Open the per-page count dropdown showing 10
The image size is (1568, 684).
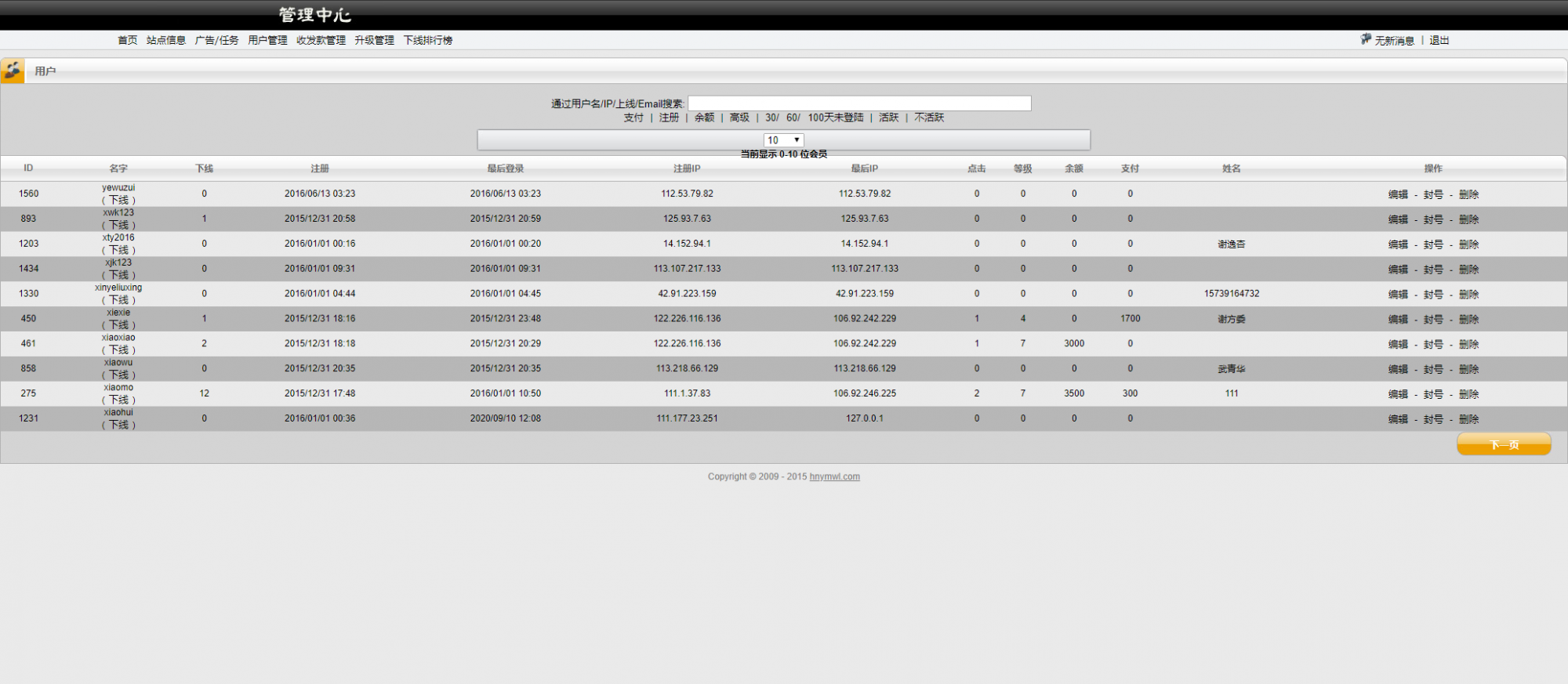tap(783, 140)
